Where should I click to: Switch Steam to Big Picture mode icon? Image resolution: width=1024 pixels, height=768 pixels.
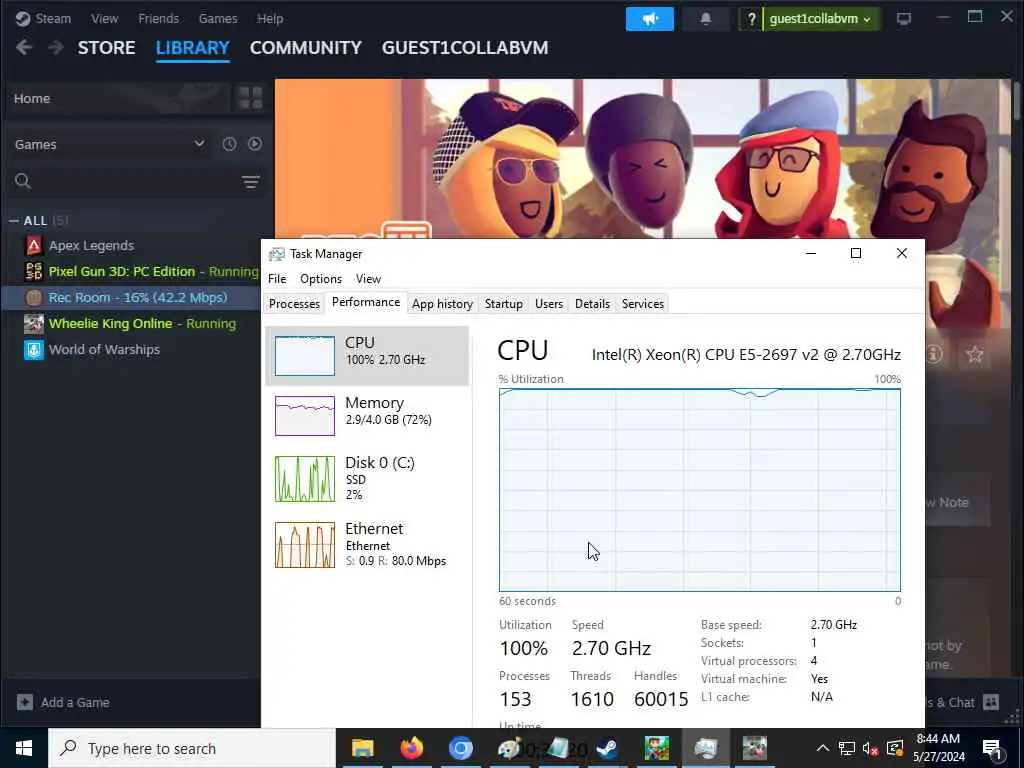pos(904,19)
